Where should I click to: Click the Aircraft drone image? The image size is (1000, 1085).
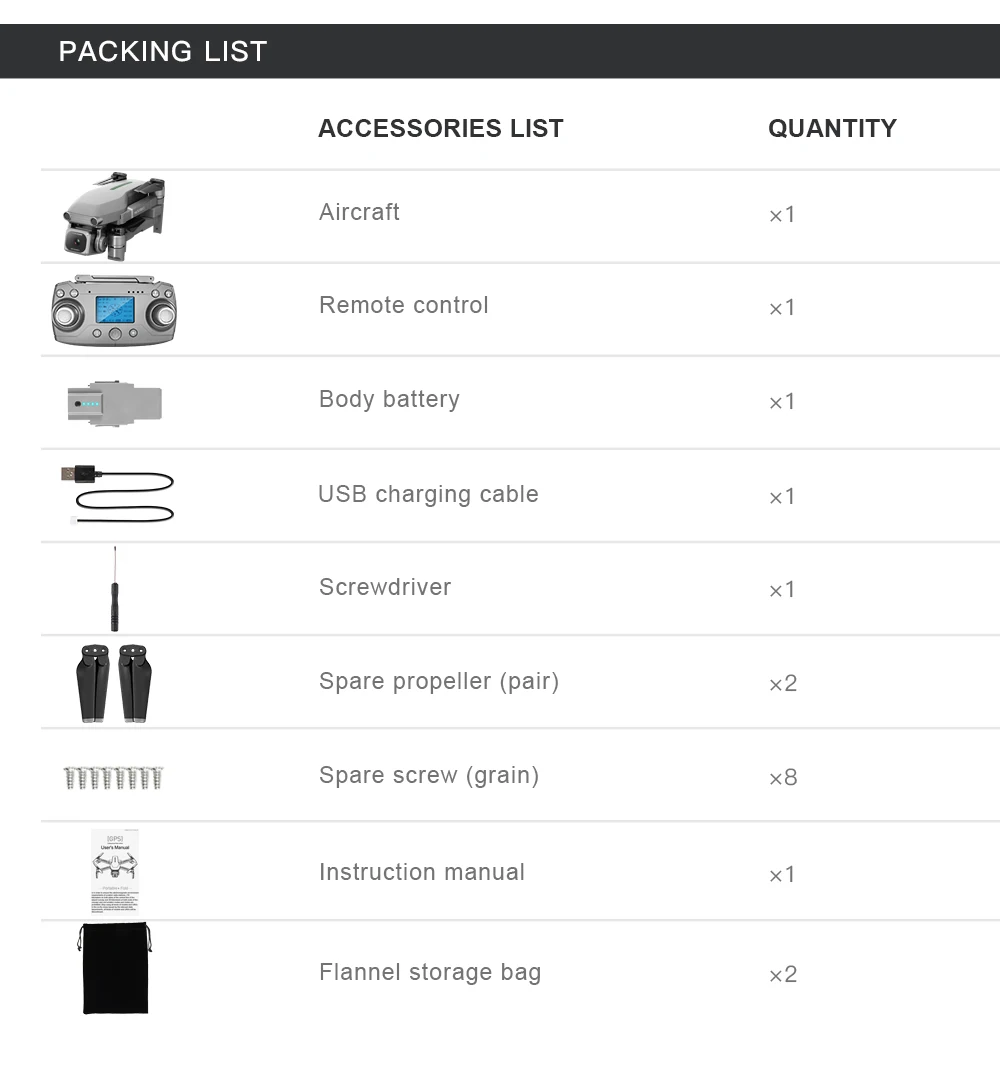point(114,216)
